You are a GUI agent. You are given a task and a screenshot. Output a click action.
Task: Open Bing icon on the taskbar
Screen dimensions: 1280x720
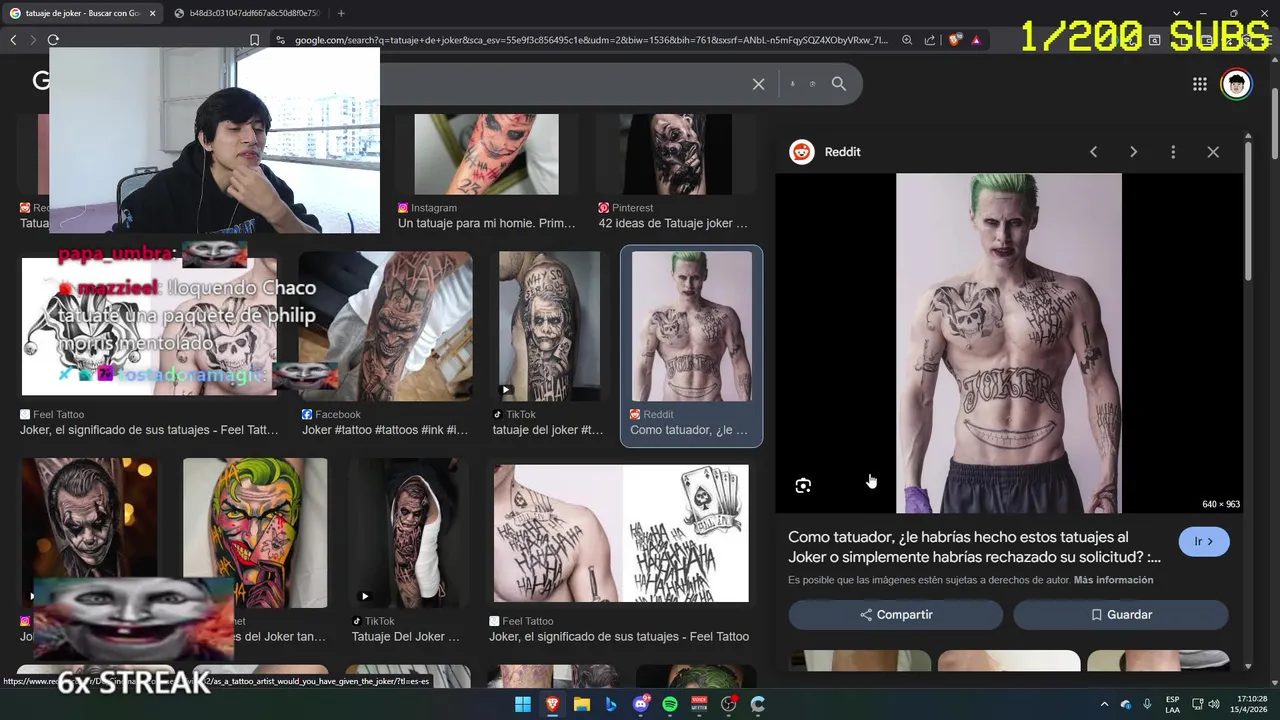point(611,704)
